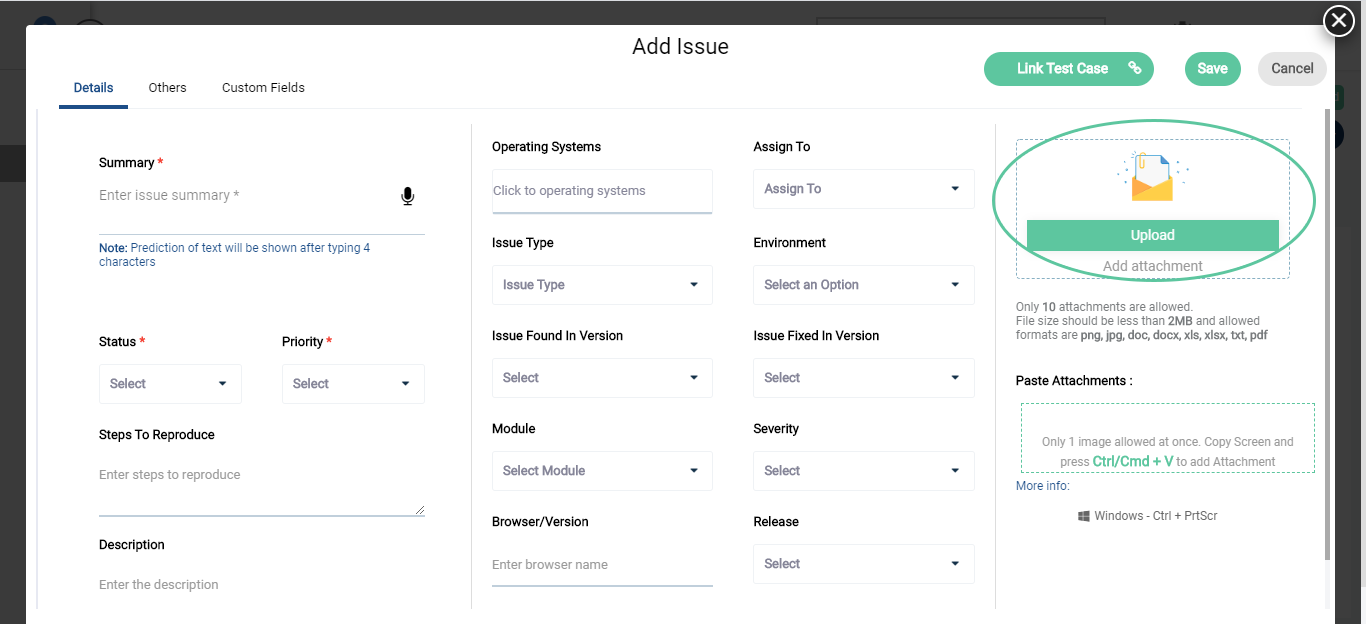
Task: Click the microphone icon in Summary field
Action: (x=407, y=196)
